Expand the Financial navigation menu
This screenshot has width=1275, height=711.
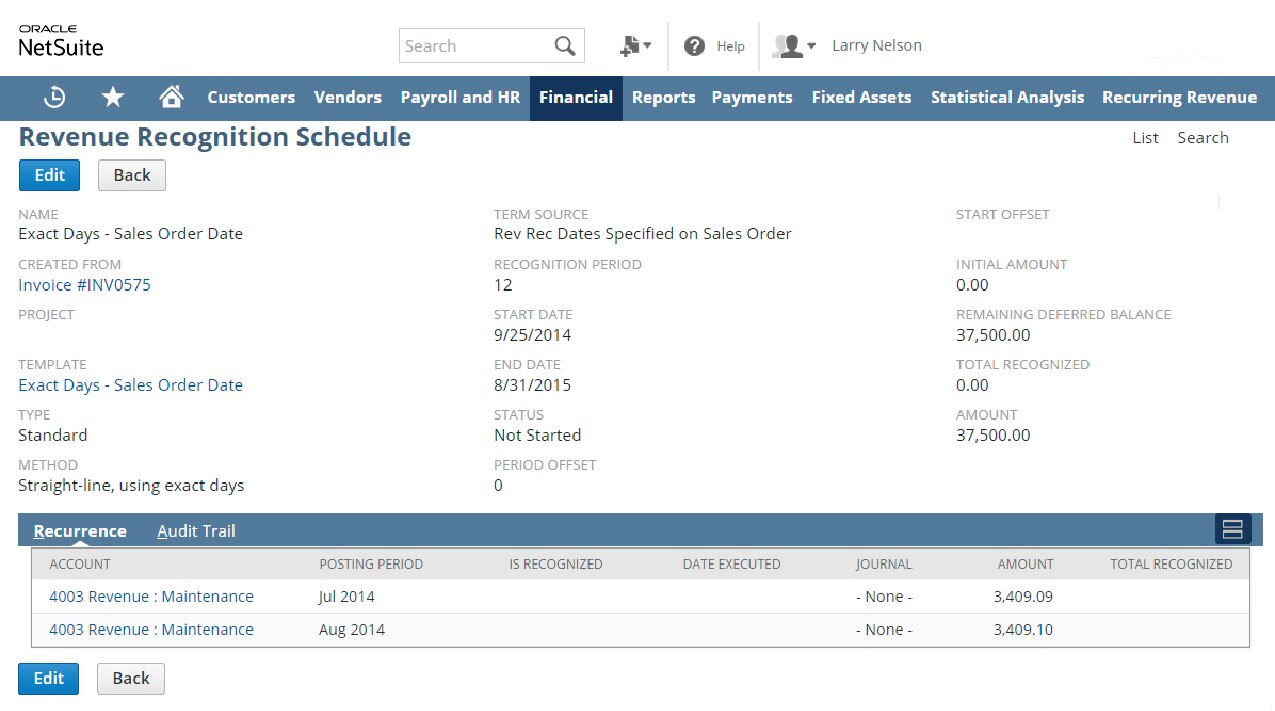pyautogui.click(x=575, y=97)
